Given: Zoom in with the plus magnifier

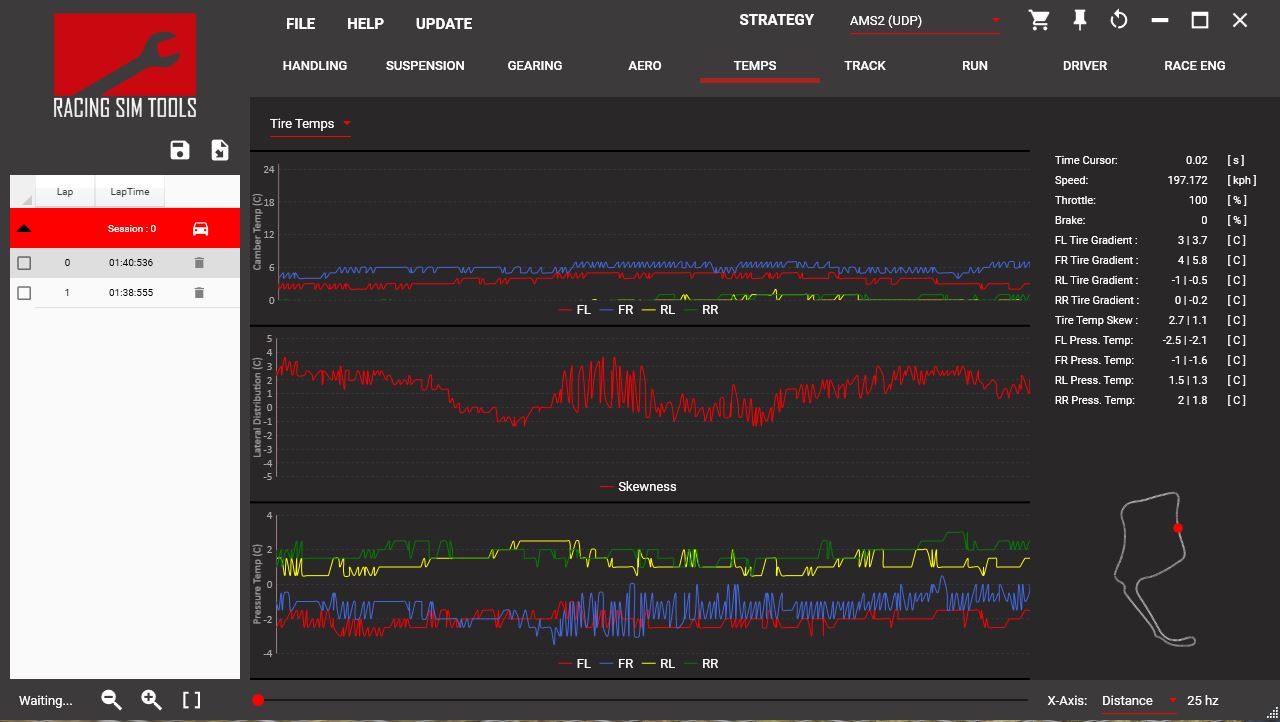Looking at the screenshot, I should coord(151,700).
